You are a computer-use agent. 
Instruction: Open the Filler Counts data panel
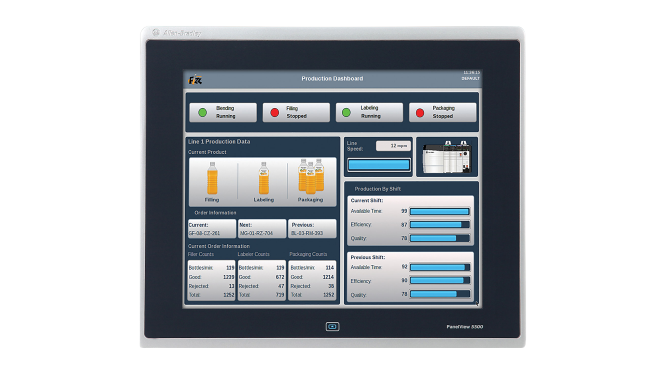point(212,280)
